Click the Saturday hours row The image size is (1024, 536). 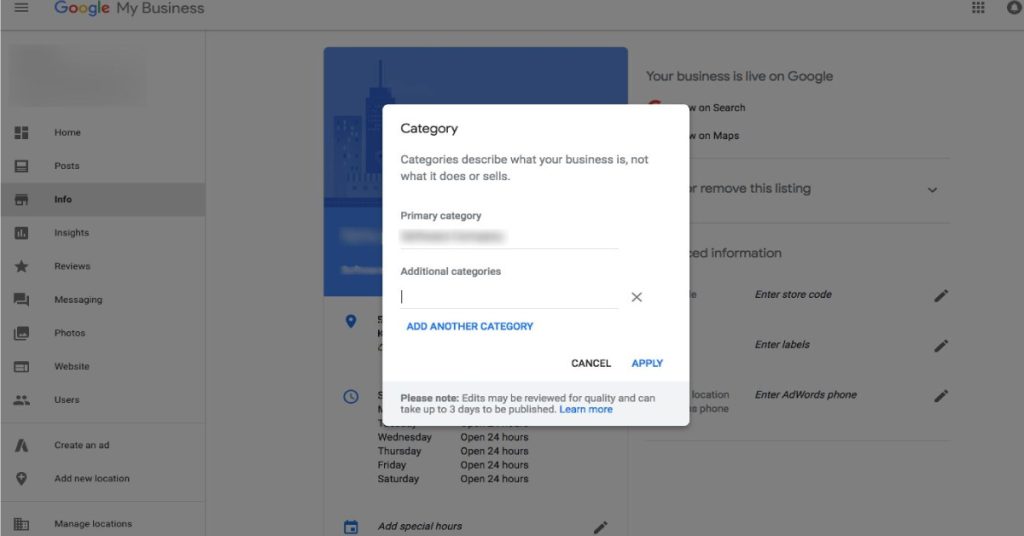point(453,479)
